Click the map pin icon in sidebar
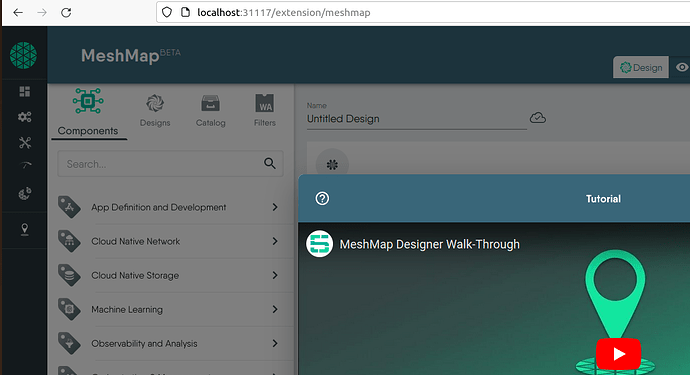The width and height of the screenshot is (690, 375). 25,229
